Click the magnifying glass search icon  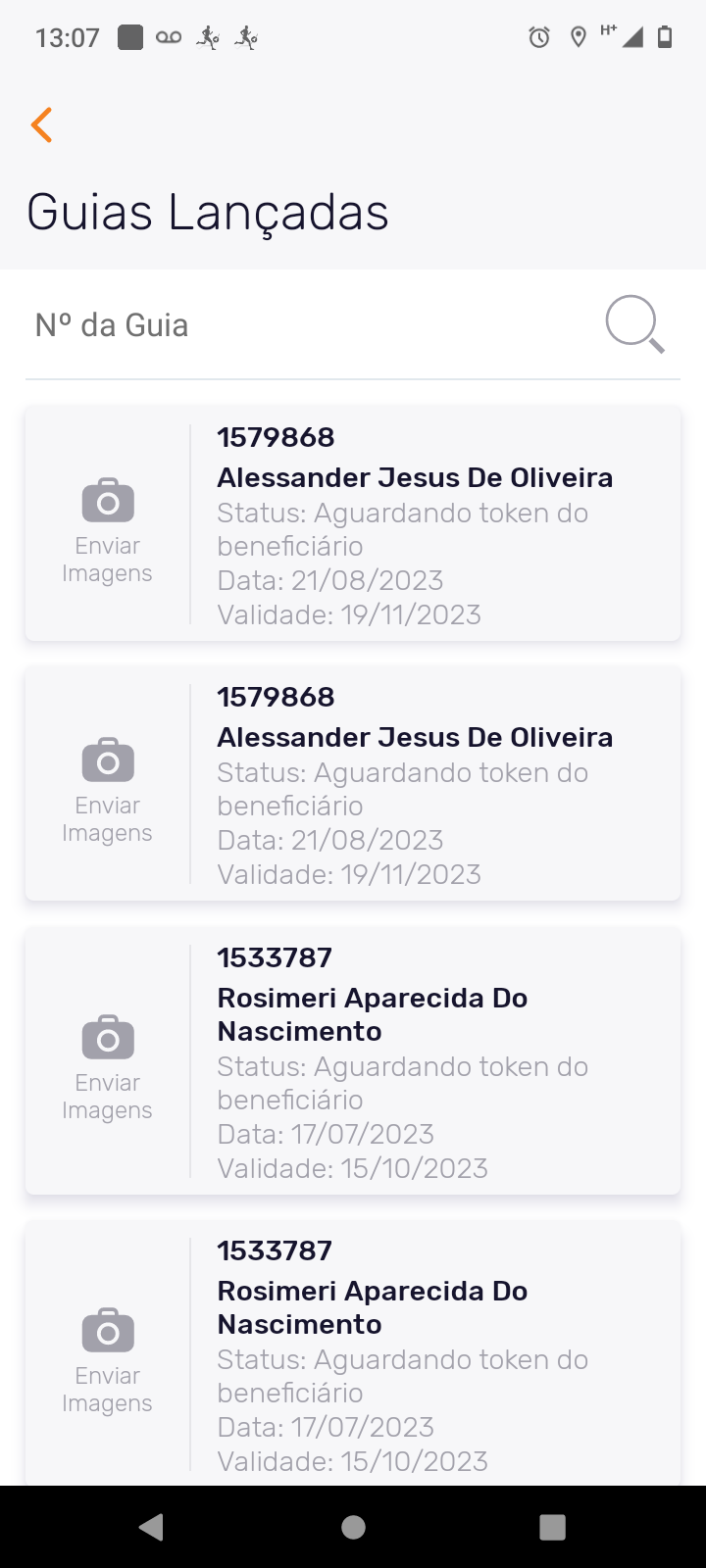click(634, 324)
